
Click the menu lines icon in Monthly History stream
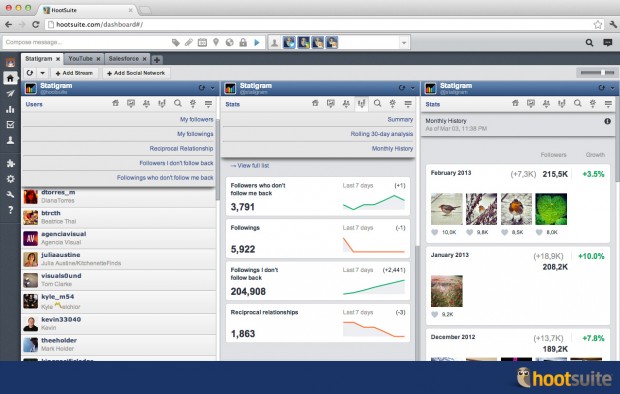[x=608, y=104]
